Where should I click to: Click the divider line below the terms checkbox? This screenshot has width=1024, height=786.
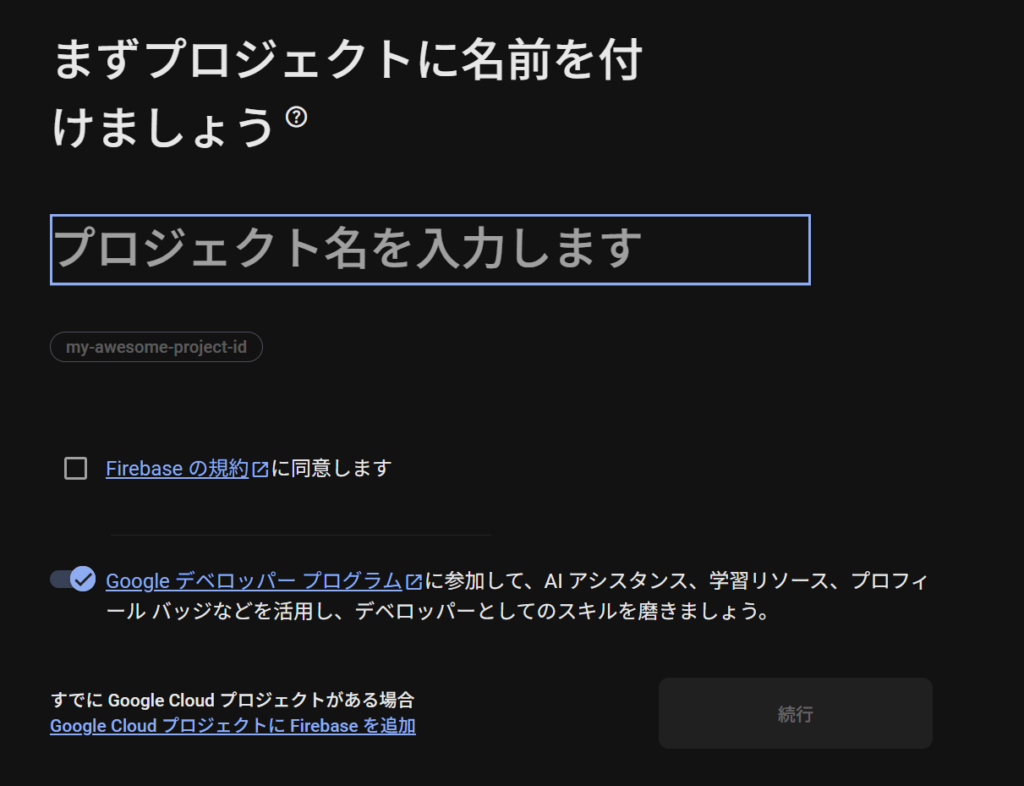300,535
